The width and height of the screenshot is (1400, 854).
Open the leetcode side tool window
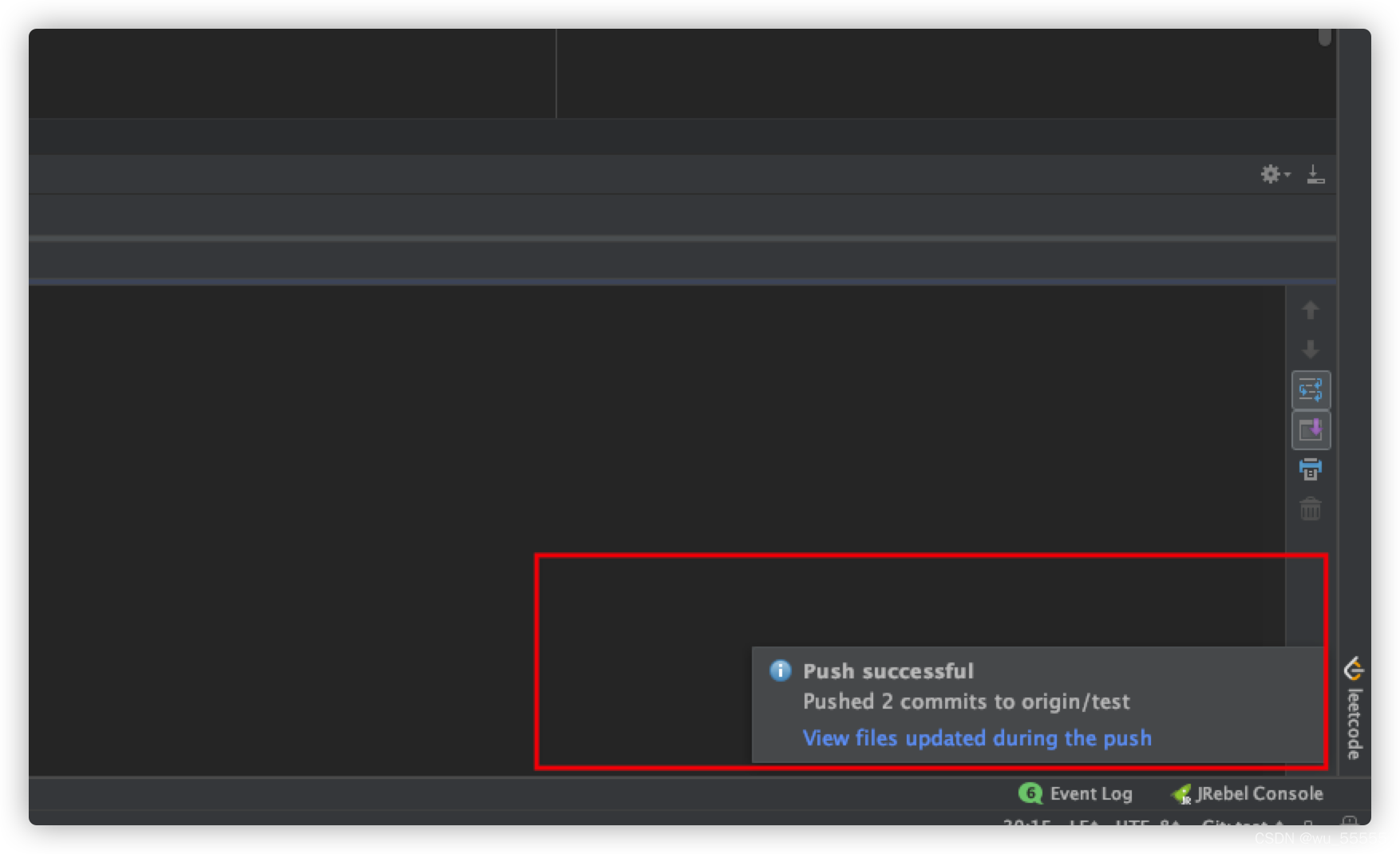(1354, 708)
